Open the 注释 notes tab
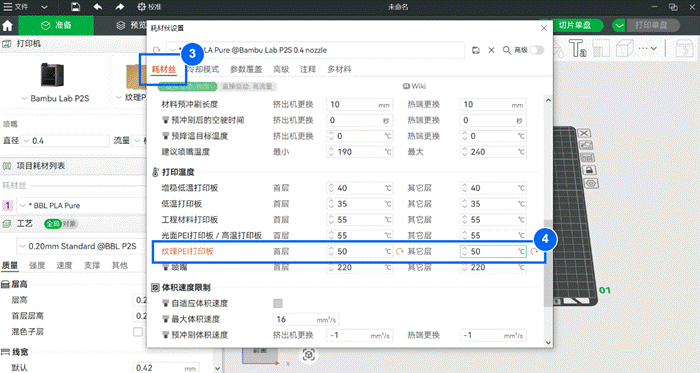Viewport: 700px width, 373px height. (x=308, y=69)
